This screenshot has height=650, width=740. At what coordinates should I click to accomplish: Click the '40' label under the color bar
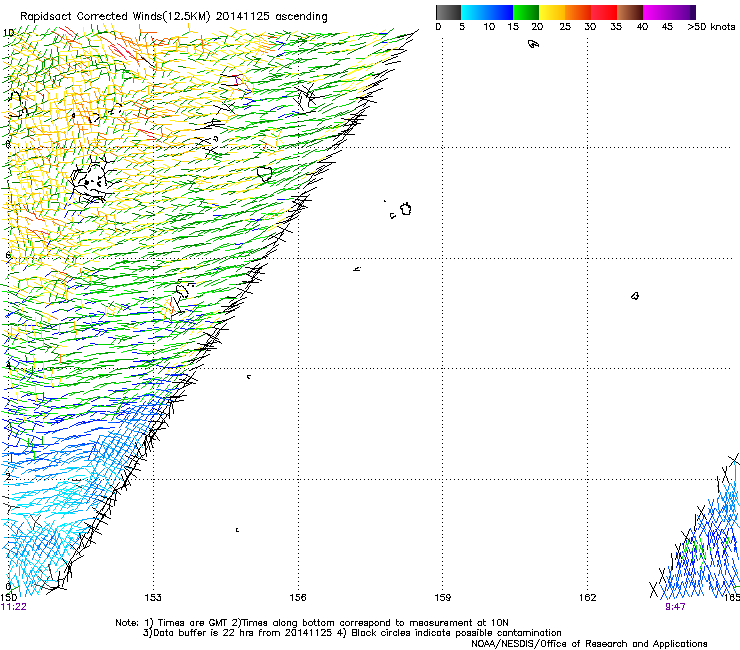coord(642,27)
